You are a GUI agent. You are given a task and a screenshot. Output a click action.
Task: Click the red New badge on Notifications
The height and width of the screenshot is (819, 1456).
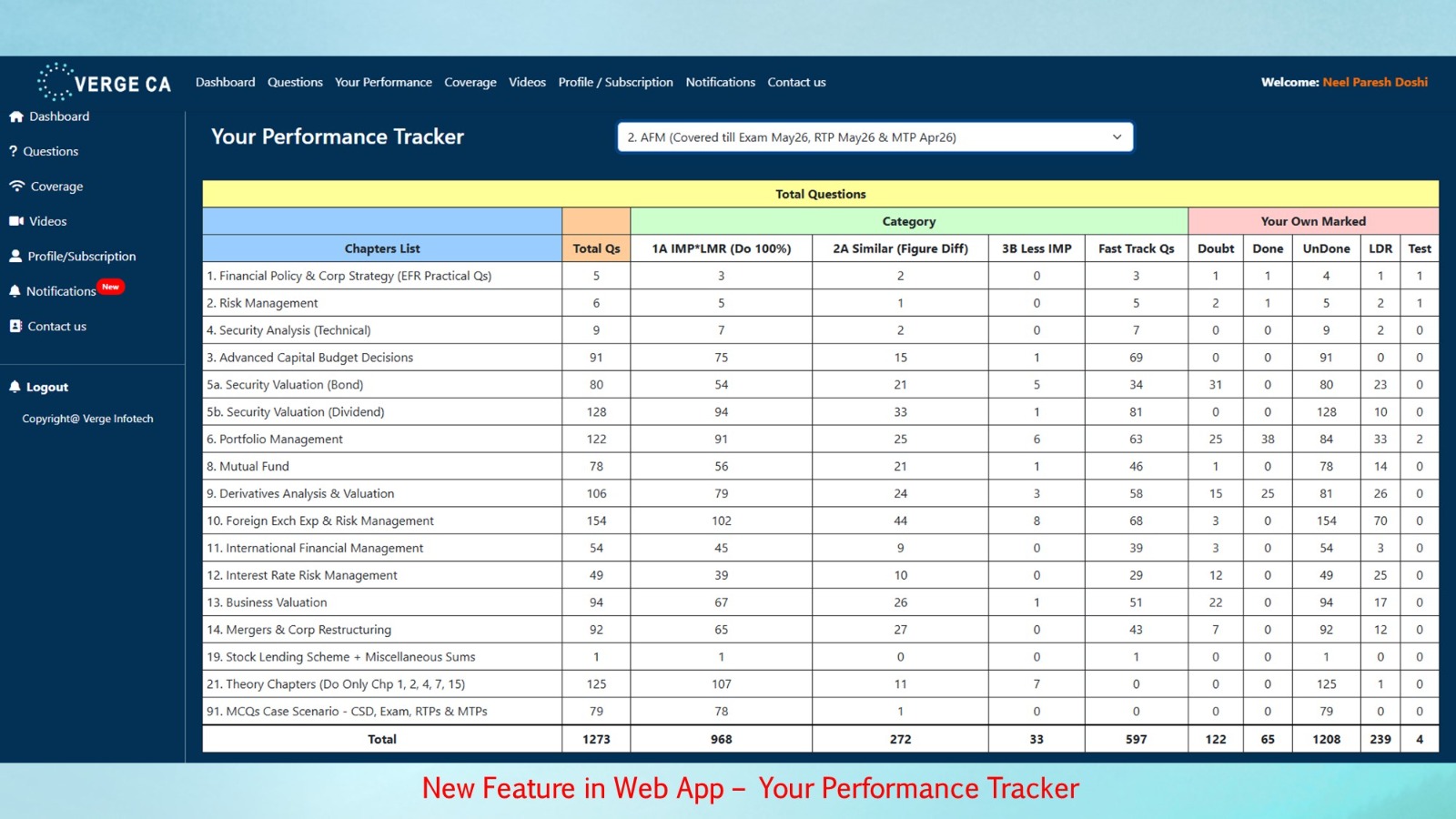[110, 287]
